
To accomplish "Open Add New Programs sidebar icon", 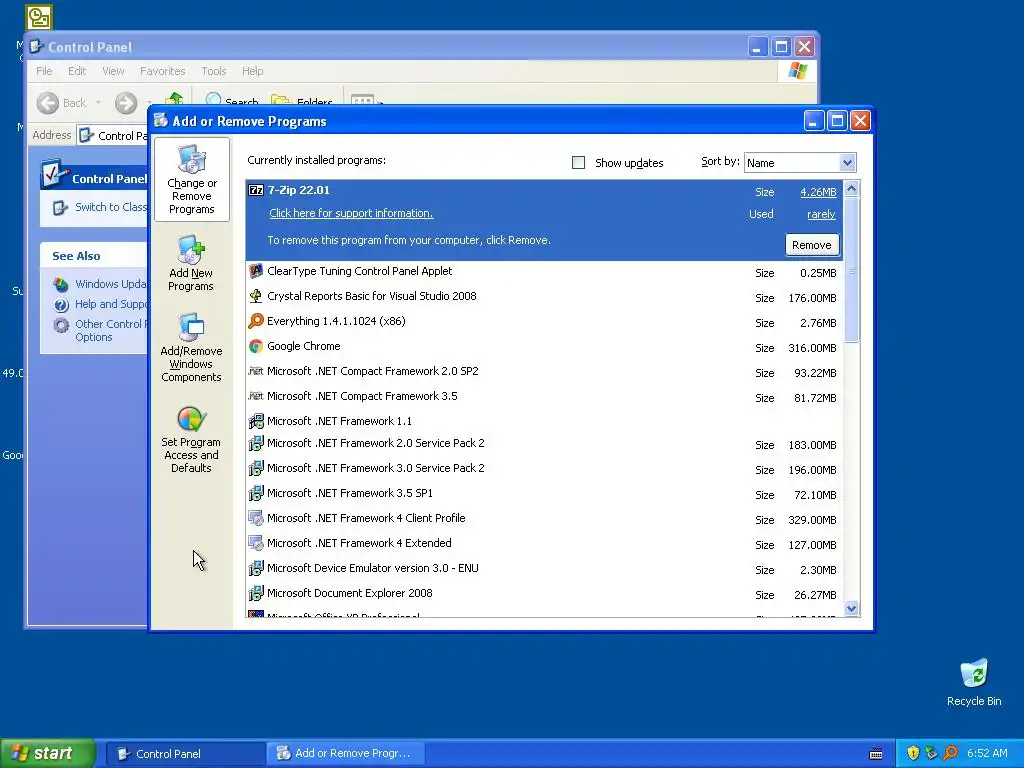I will pyautogui.click(x=191, y=249).
